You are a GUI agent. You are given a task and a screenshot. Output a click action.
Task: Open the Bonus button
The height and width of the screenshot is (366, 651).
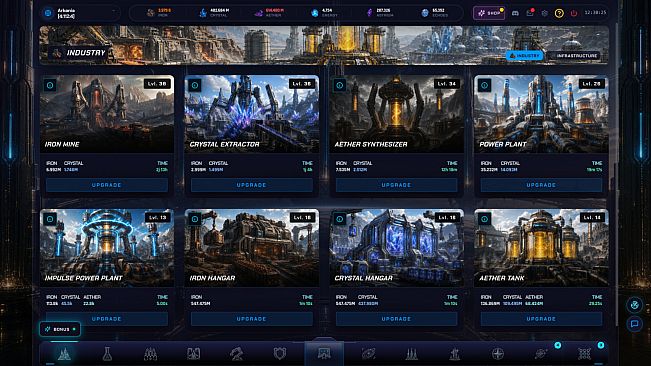[60, 329]
